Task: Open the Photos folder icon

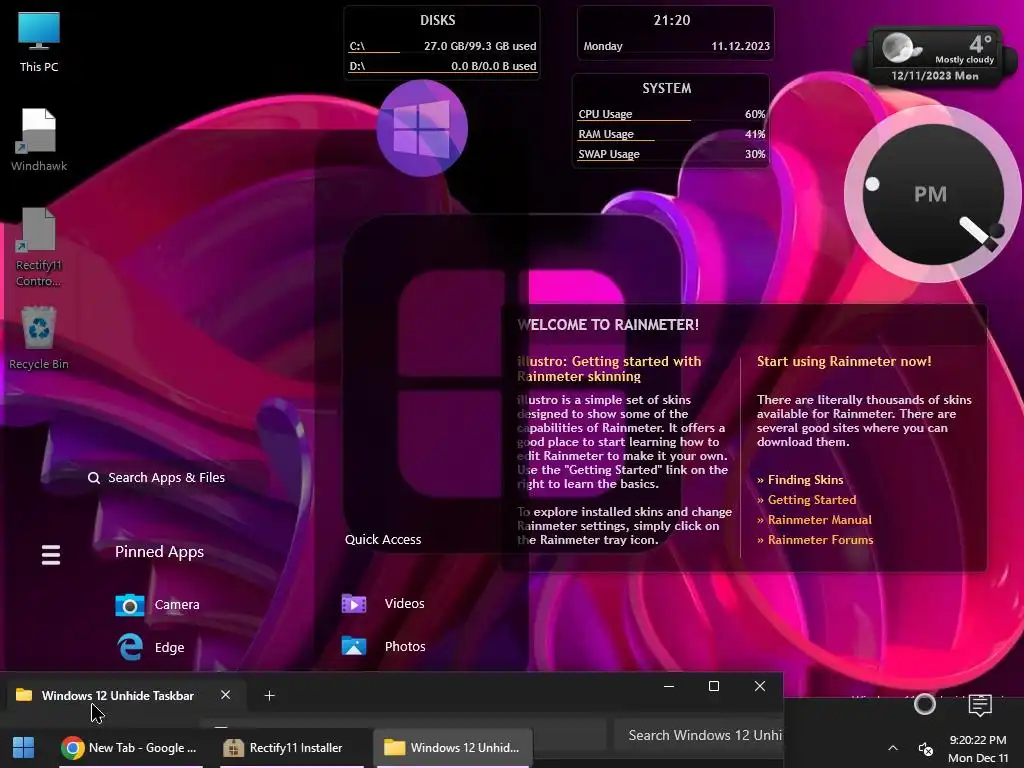Action: [x=354, y=646]
